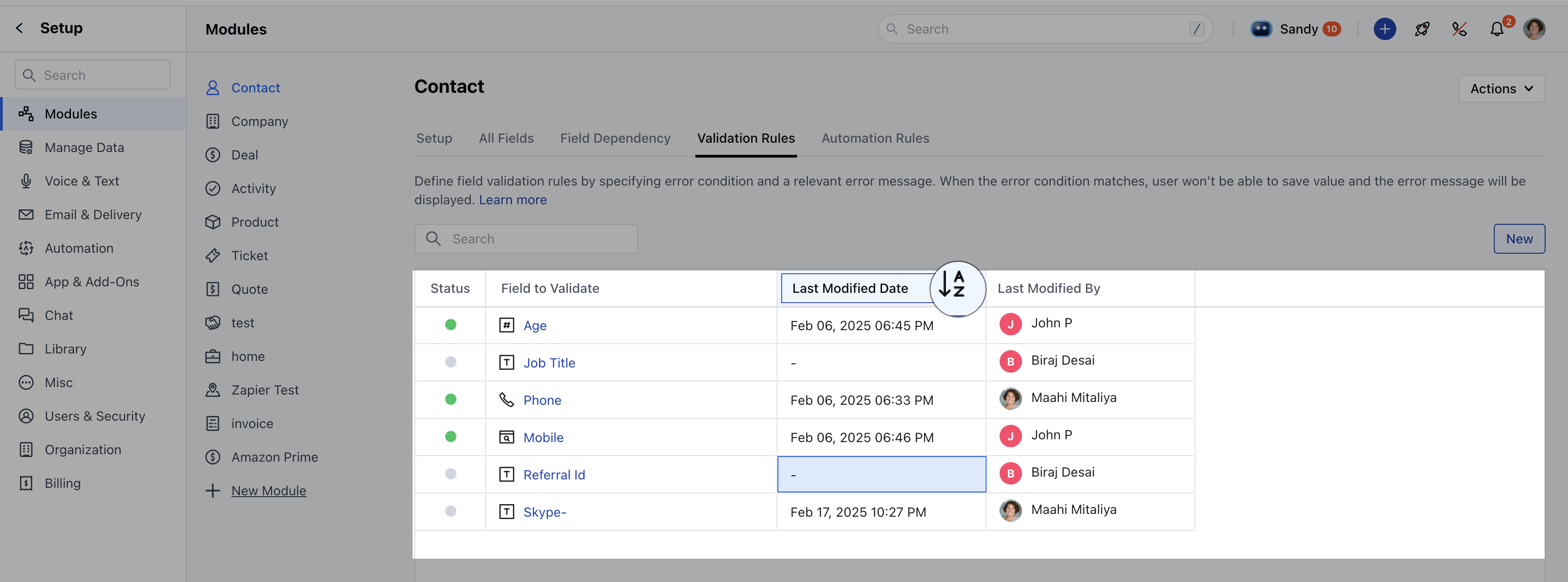Viewport: 1568px width, 582px height.
Task: Click the phone dialer icon in header
Action: (1459, 28)
